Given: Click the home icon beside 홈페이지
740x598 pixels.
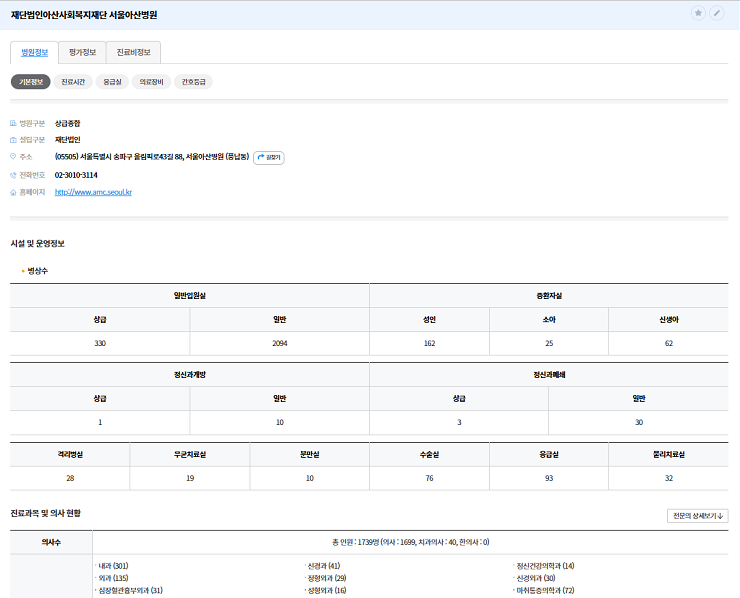Looking at the screenshot, I should coord(13,192).
